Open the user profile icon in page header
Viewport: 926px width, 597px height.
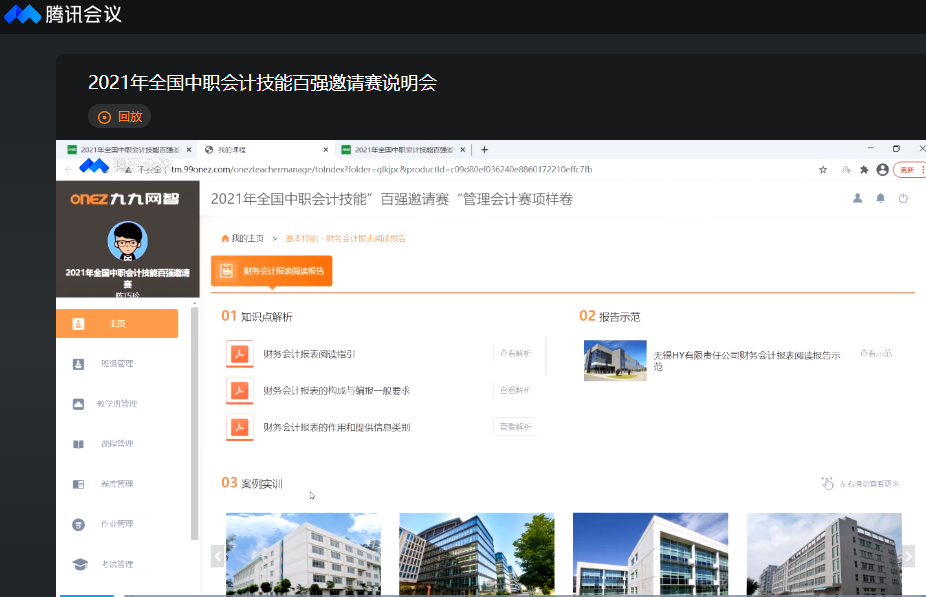(857, 199)
